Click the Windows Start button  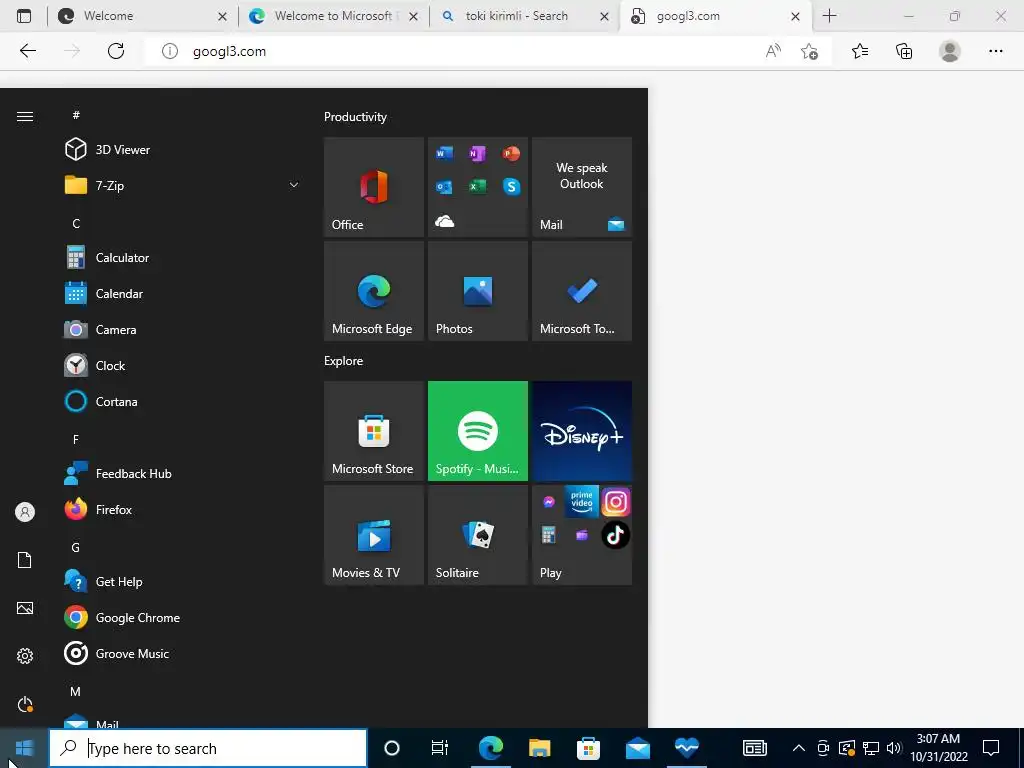click(24, 748)
